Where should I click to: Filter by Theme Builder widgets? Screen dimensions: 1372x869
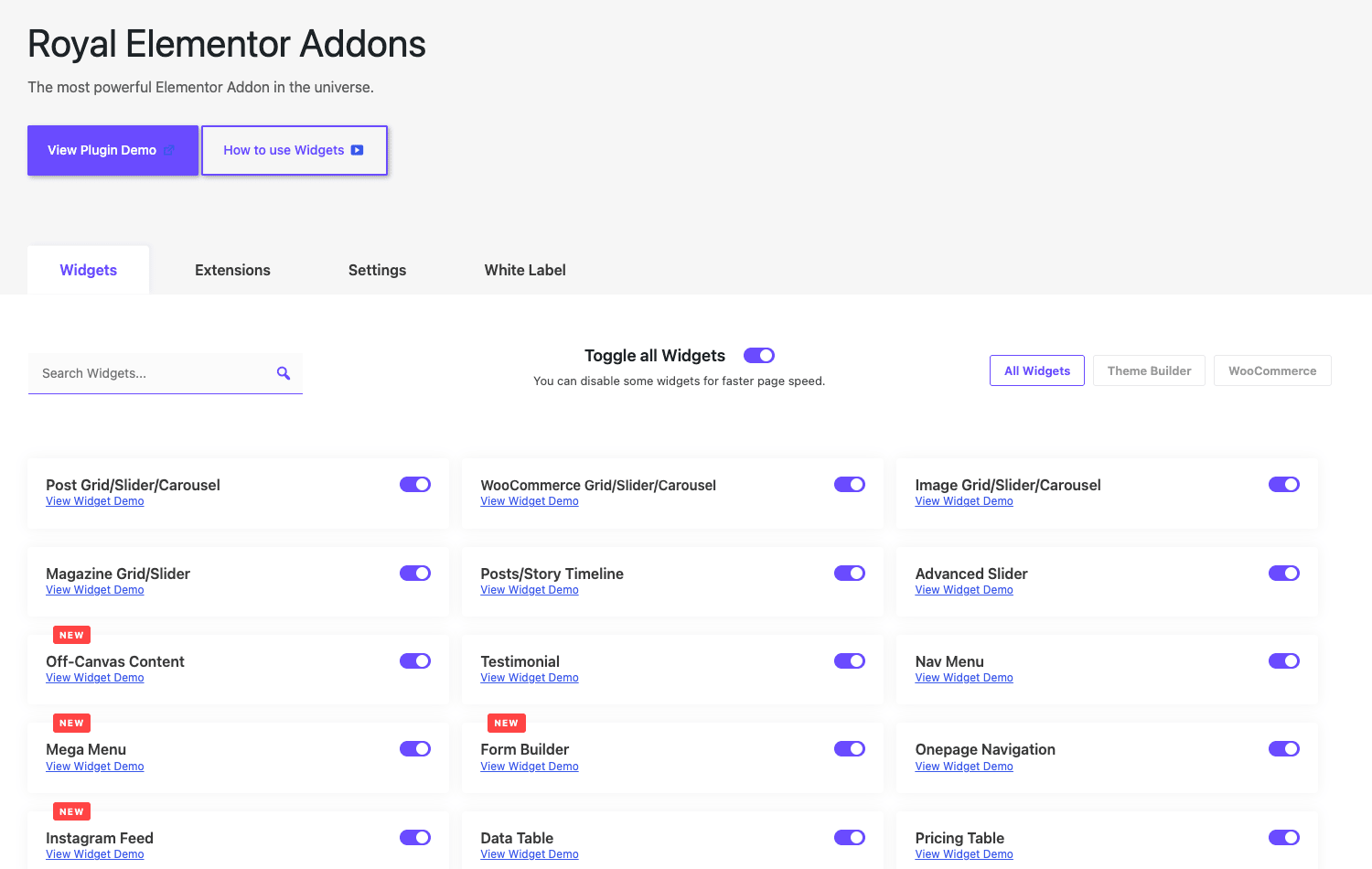(x=1149, y=370)
